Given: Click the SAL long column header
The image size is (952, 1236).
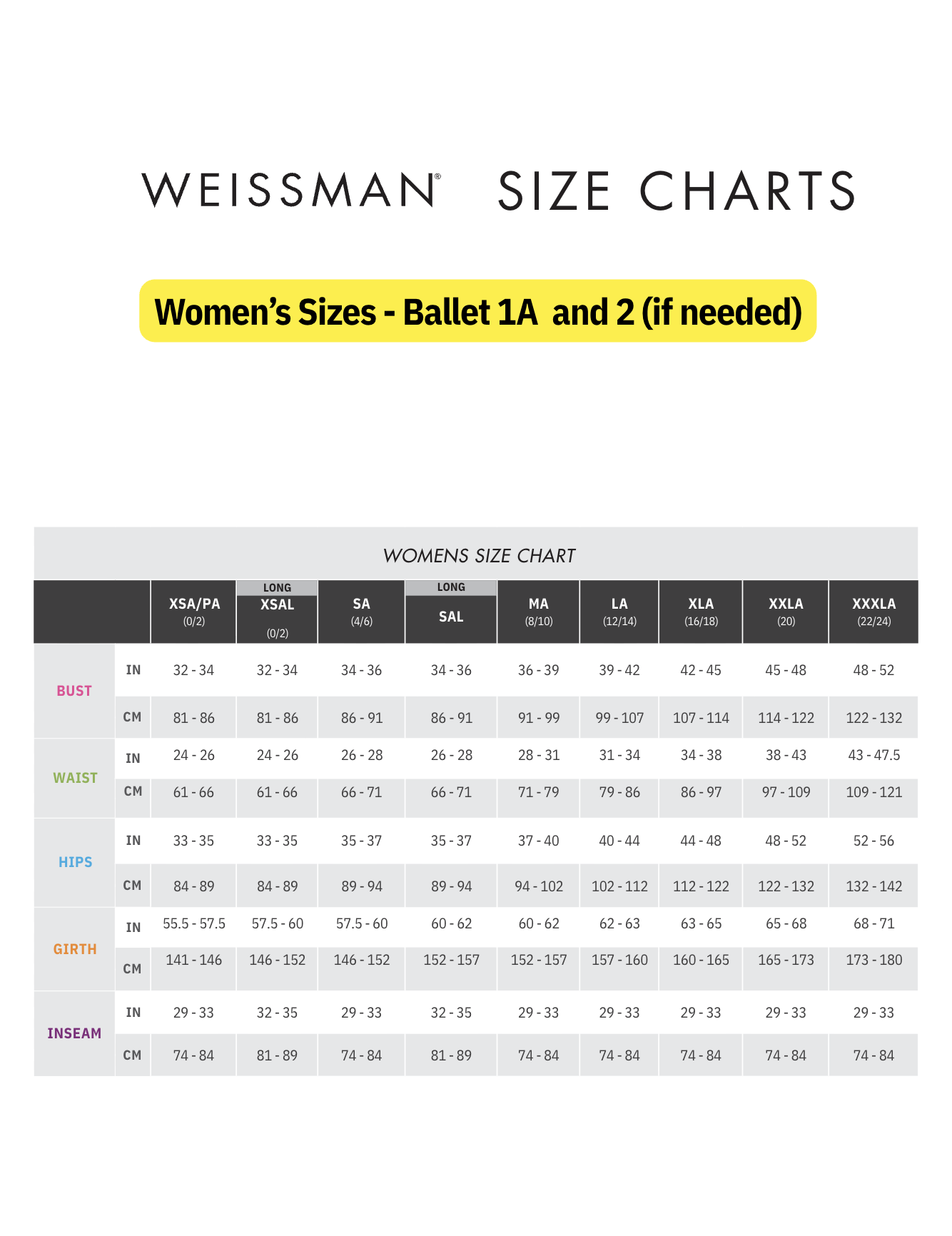Looking at the screenshot, I should pos(451,612).
